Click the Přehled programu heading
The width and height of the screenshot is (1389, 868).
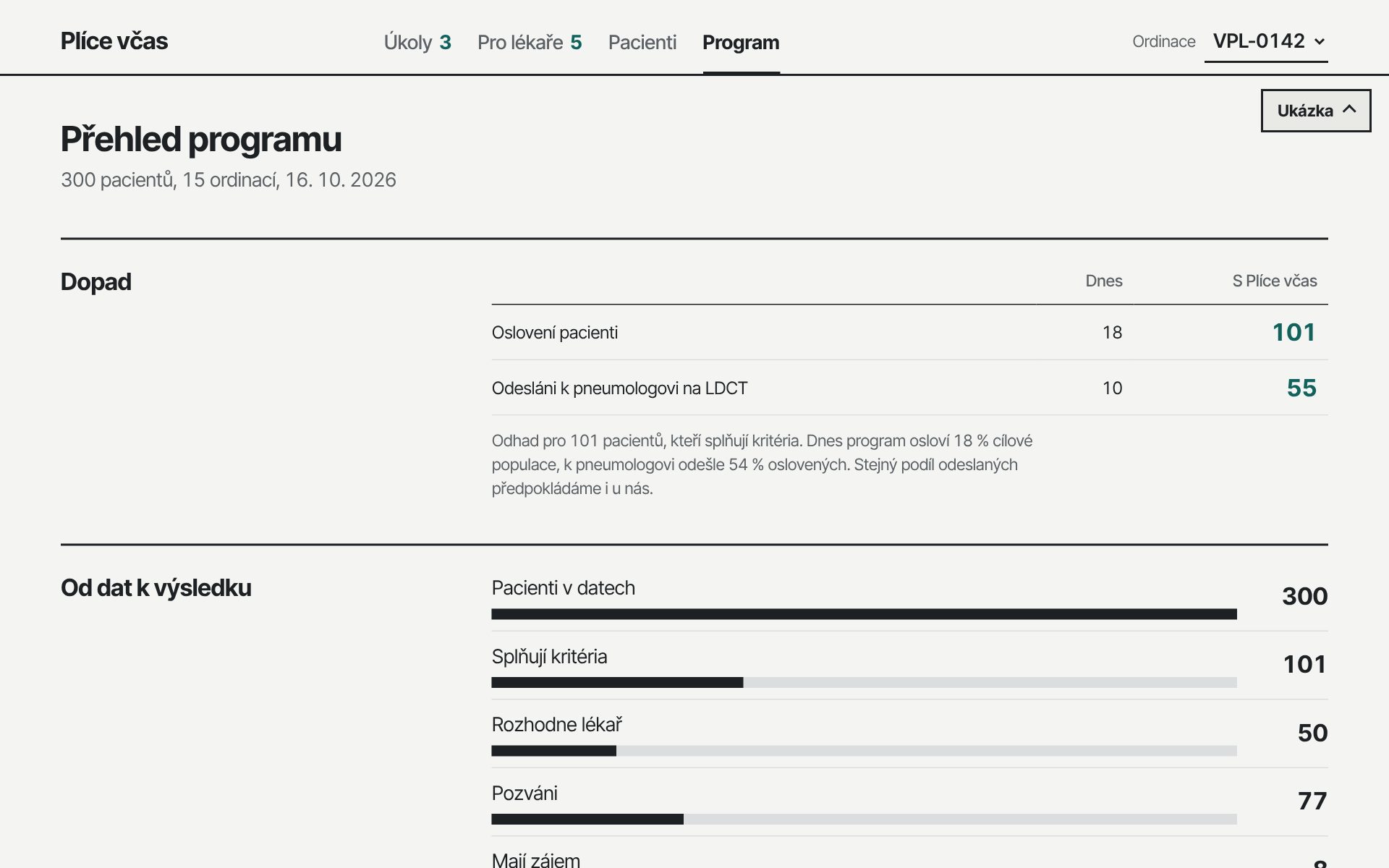201,140
